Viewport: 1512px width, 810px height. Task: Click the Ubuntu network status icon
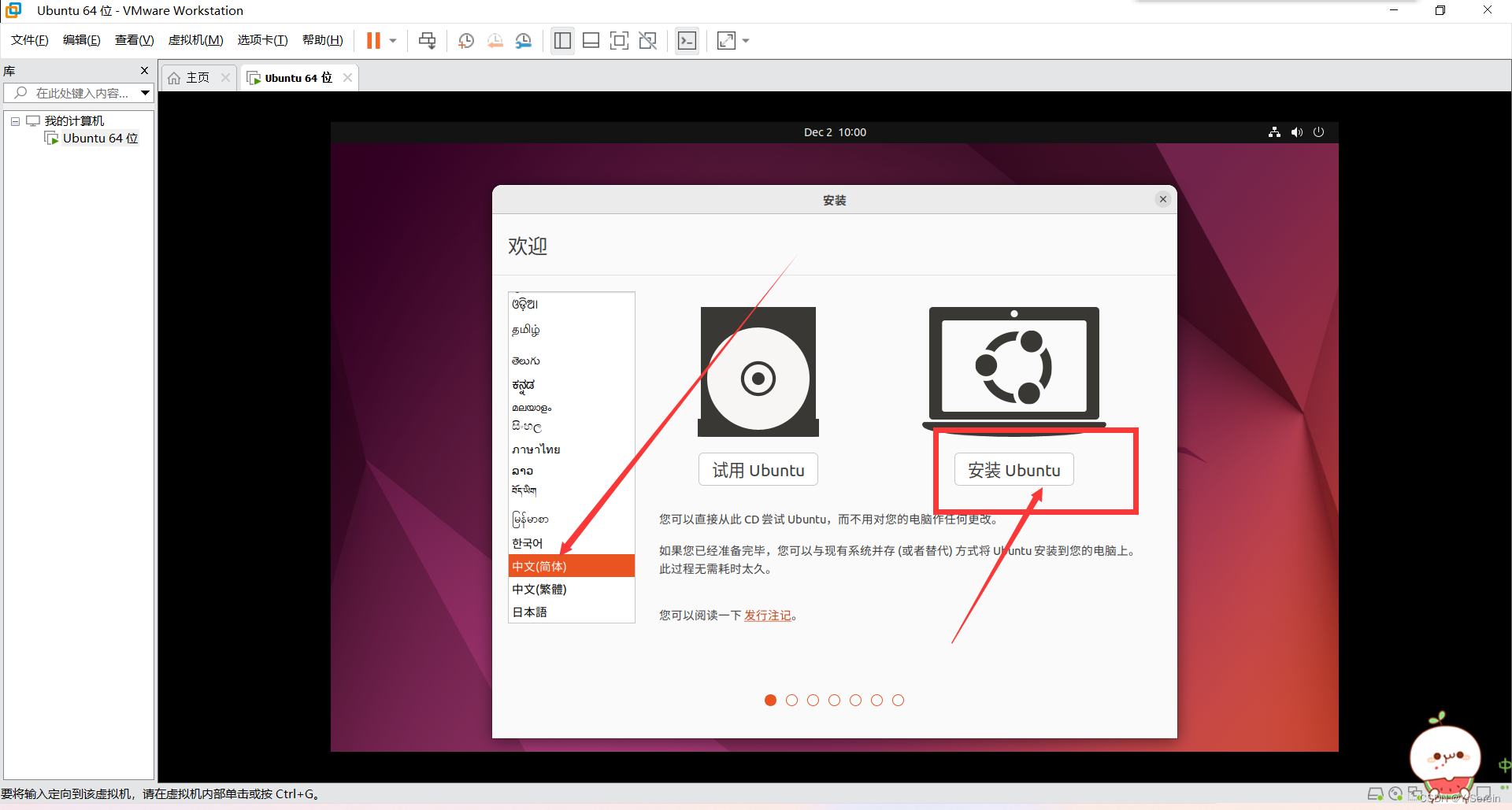tap(1274, 132)
